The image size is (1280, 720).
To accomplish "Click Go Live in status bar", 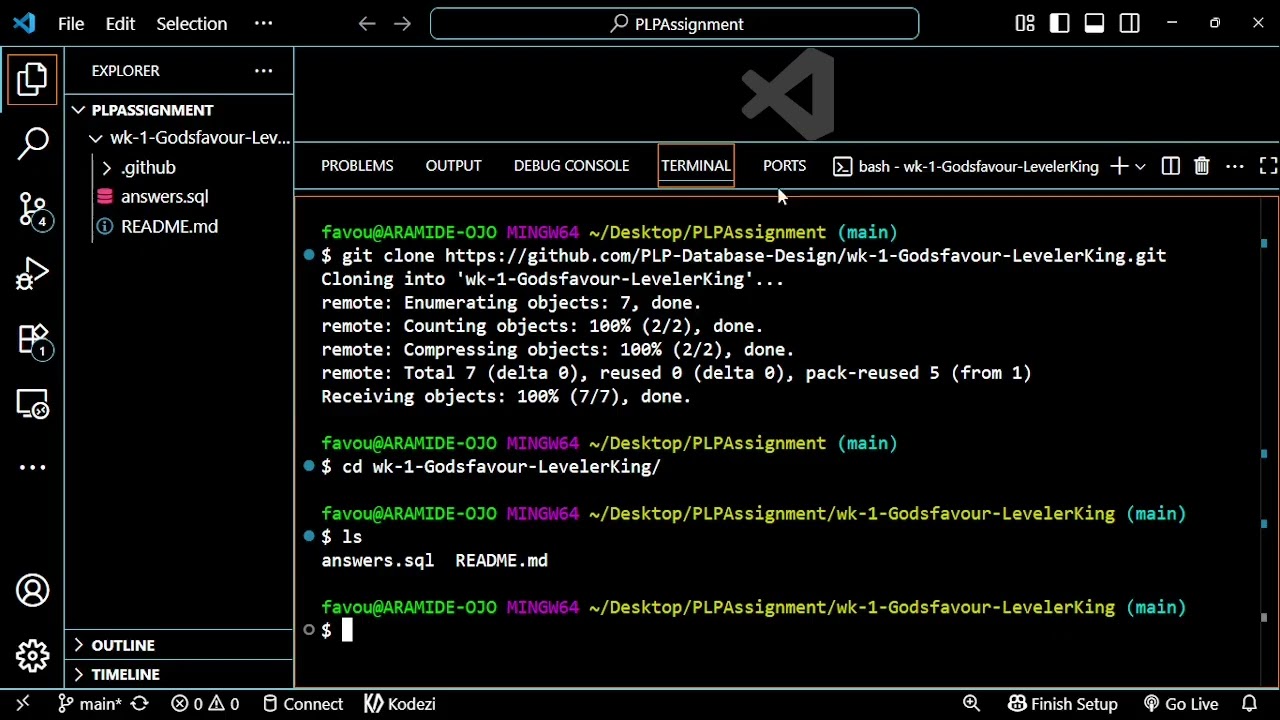I will pyautogui.click(x=1181, y=704).
